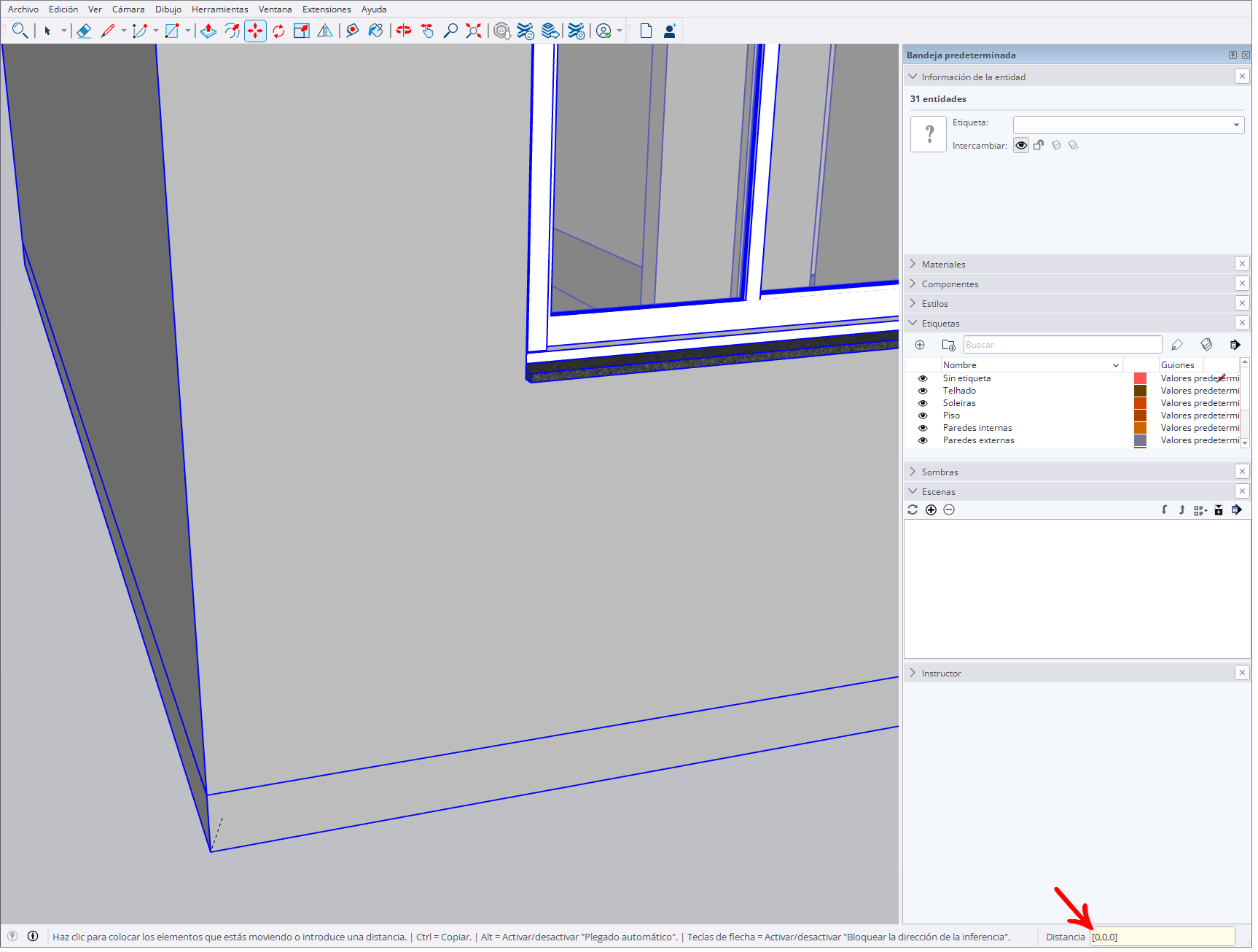Collapse the Información de la entidad panel

click(913, 77)
